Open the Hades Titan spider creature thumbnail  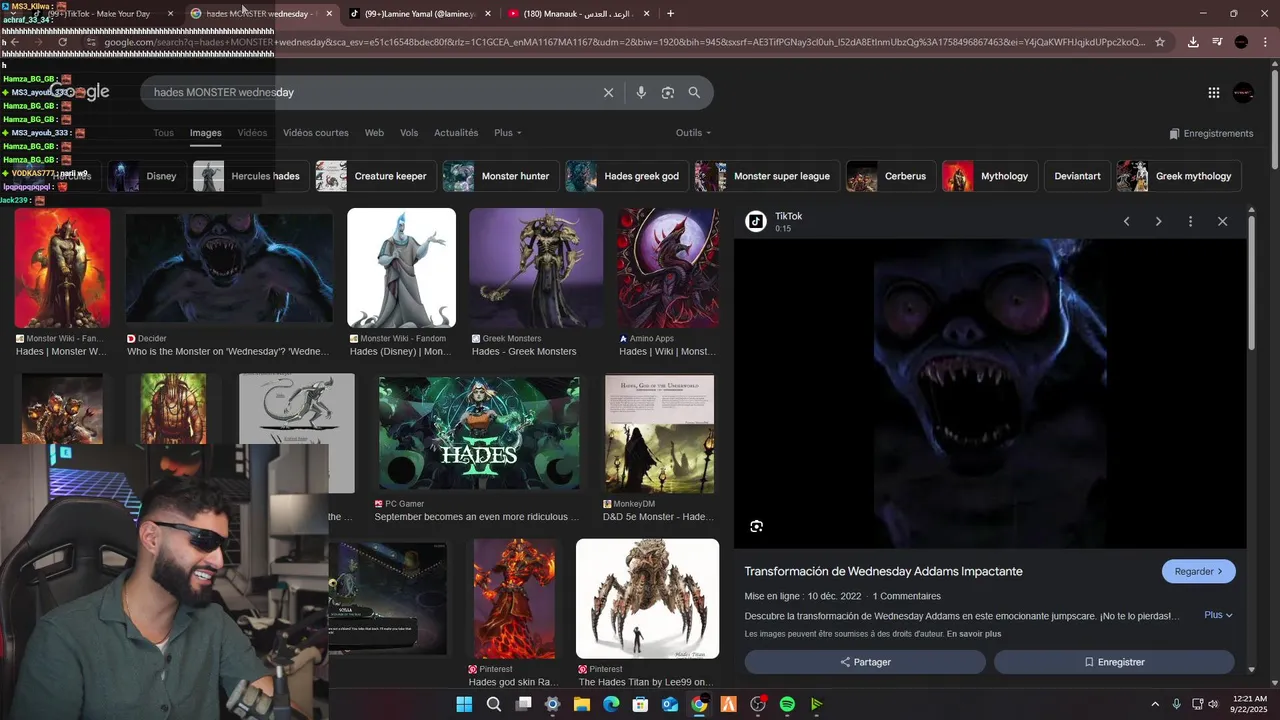click(647, 598)
